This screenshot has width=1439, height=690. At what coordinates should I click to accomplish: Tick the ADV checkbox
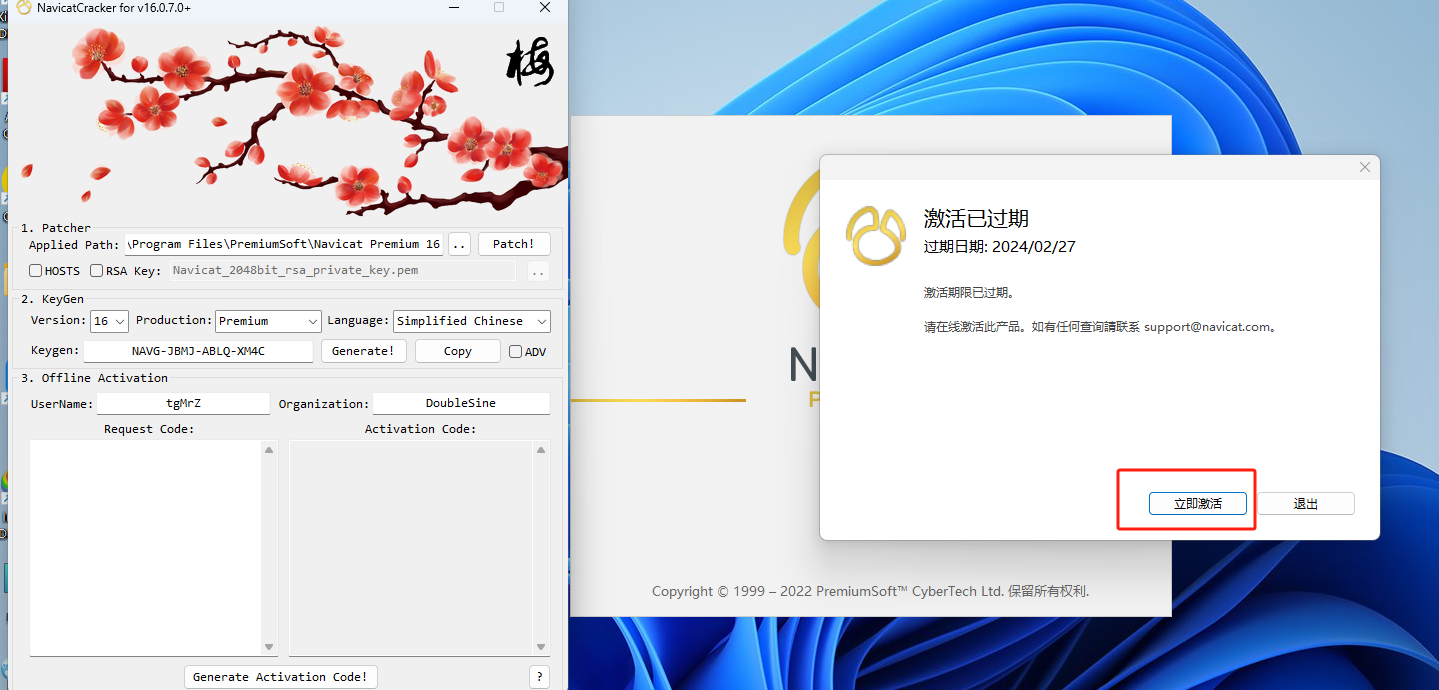click(x=516, y=352)
